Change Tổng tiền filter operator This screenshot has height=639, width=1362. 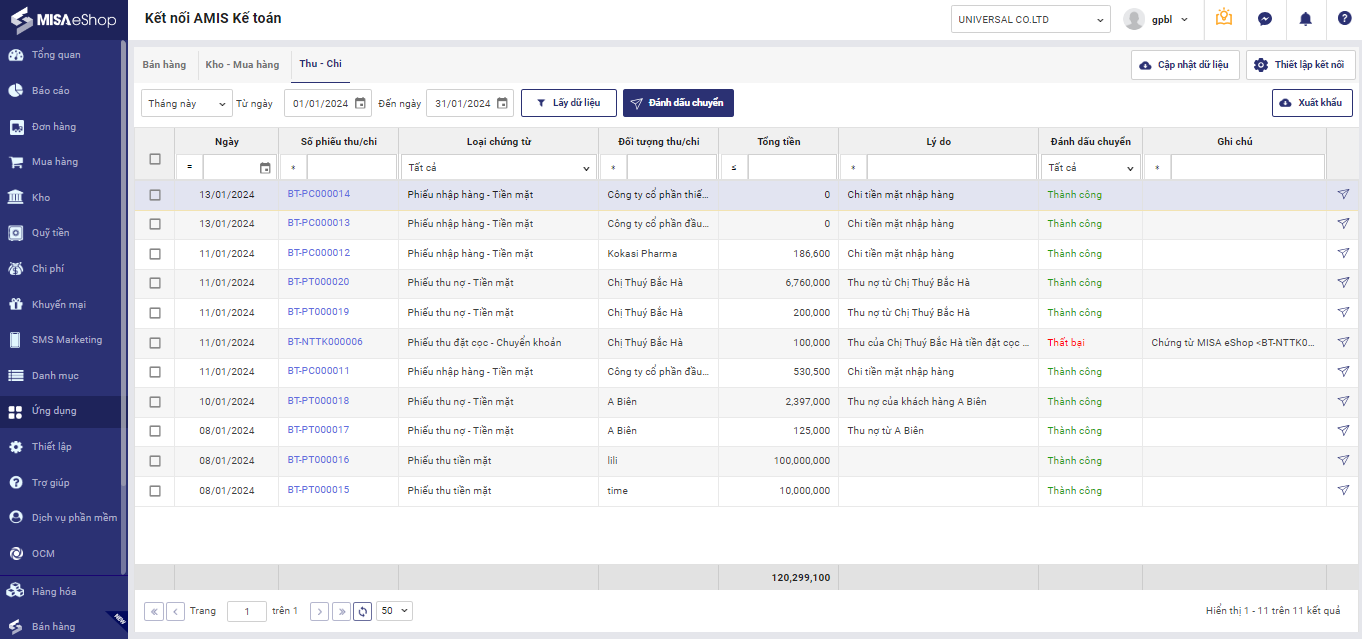tap(733, 168)
